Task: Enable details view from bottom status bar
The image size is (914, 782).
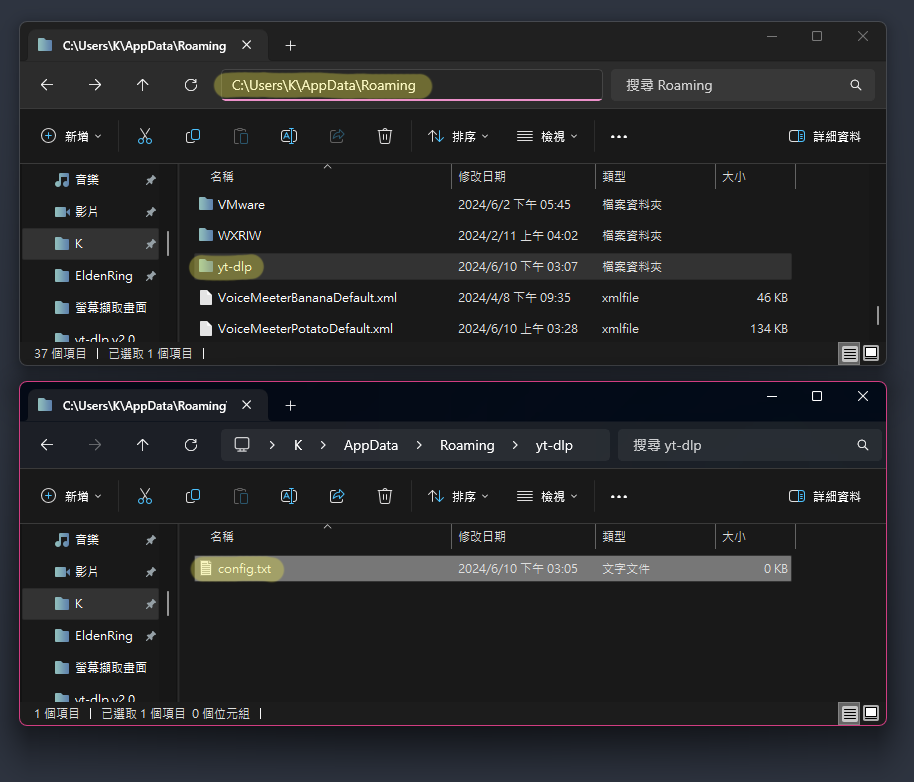Action: [849, 353]
